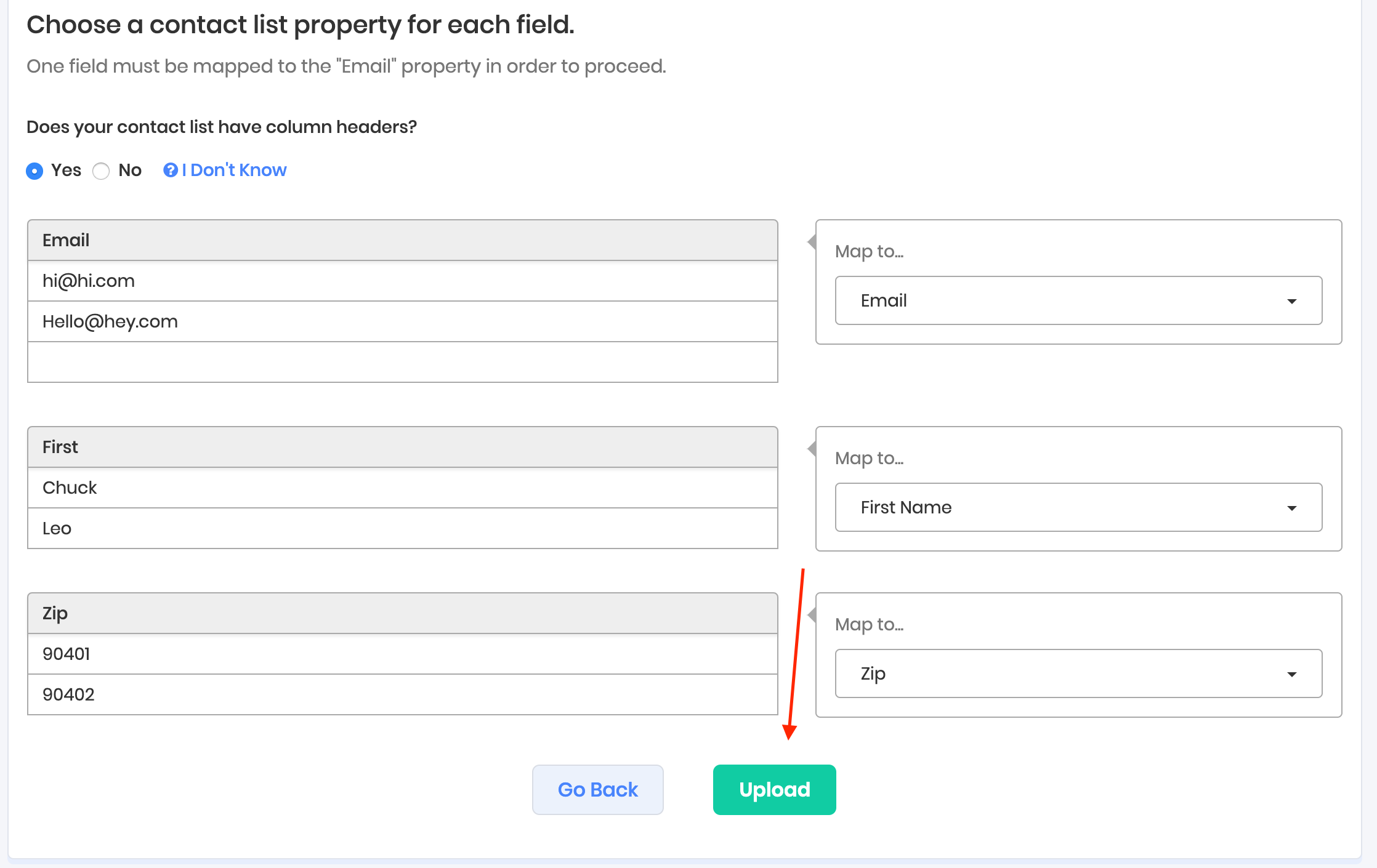Click the Zip dropdown caret arrow
Viewport: 1377px width, 868px height.
click(x=1291, y=674)
